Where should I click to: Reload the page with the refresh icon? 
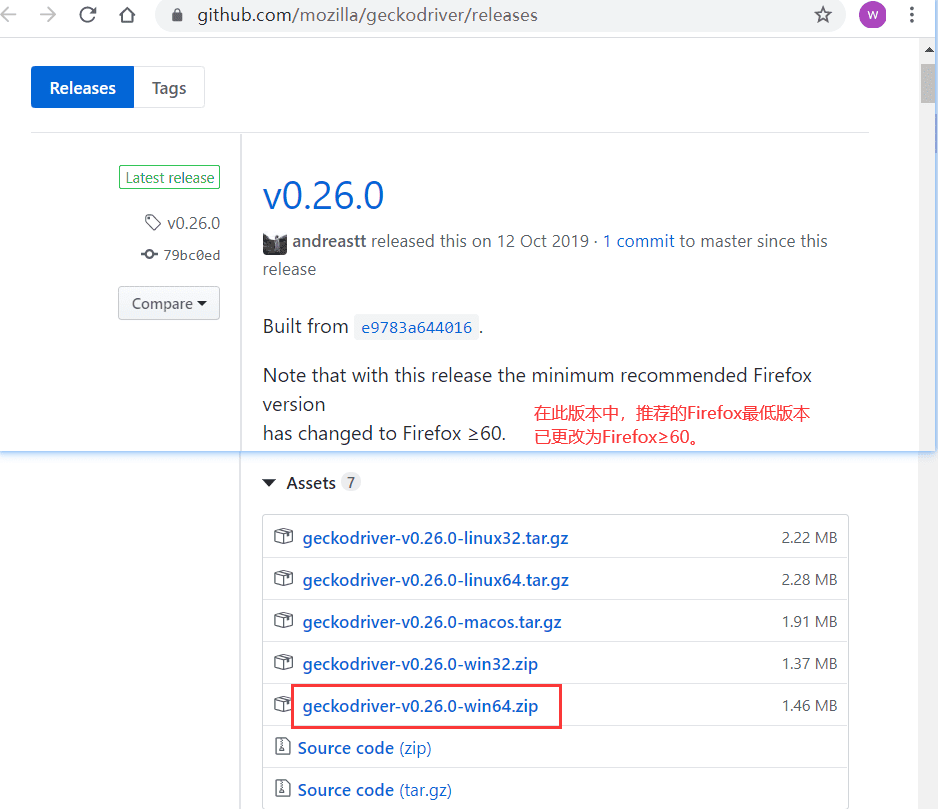(x=88, y=14)
